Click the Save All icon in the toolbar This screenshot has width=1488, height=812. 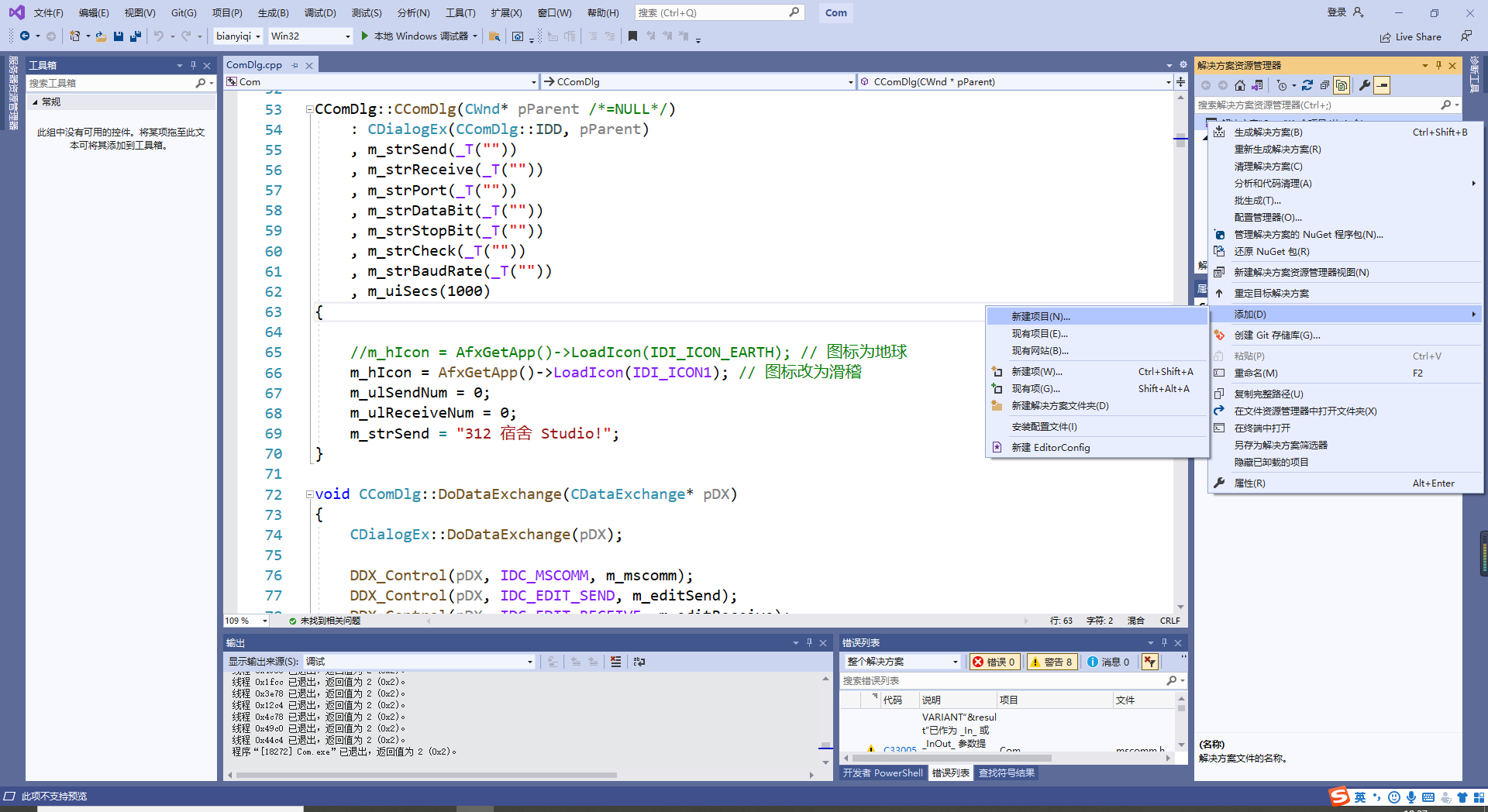click(x=136, y=36)
